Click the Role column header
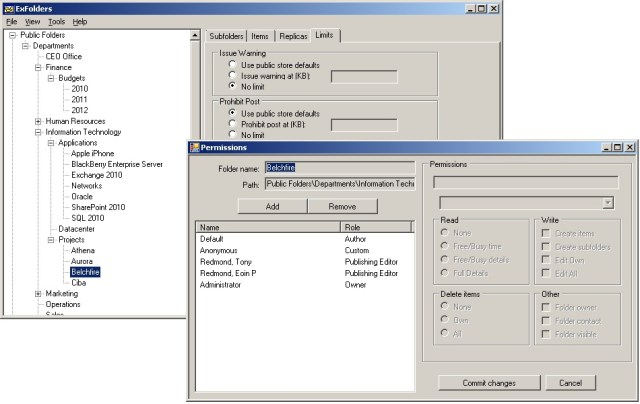The image size is (640, 404). click(x=375, y=227)
